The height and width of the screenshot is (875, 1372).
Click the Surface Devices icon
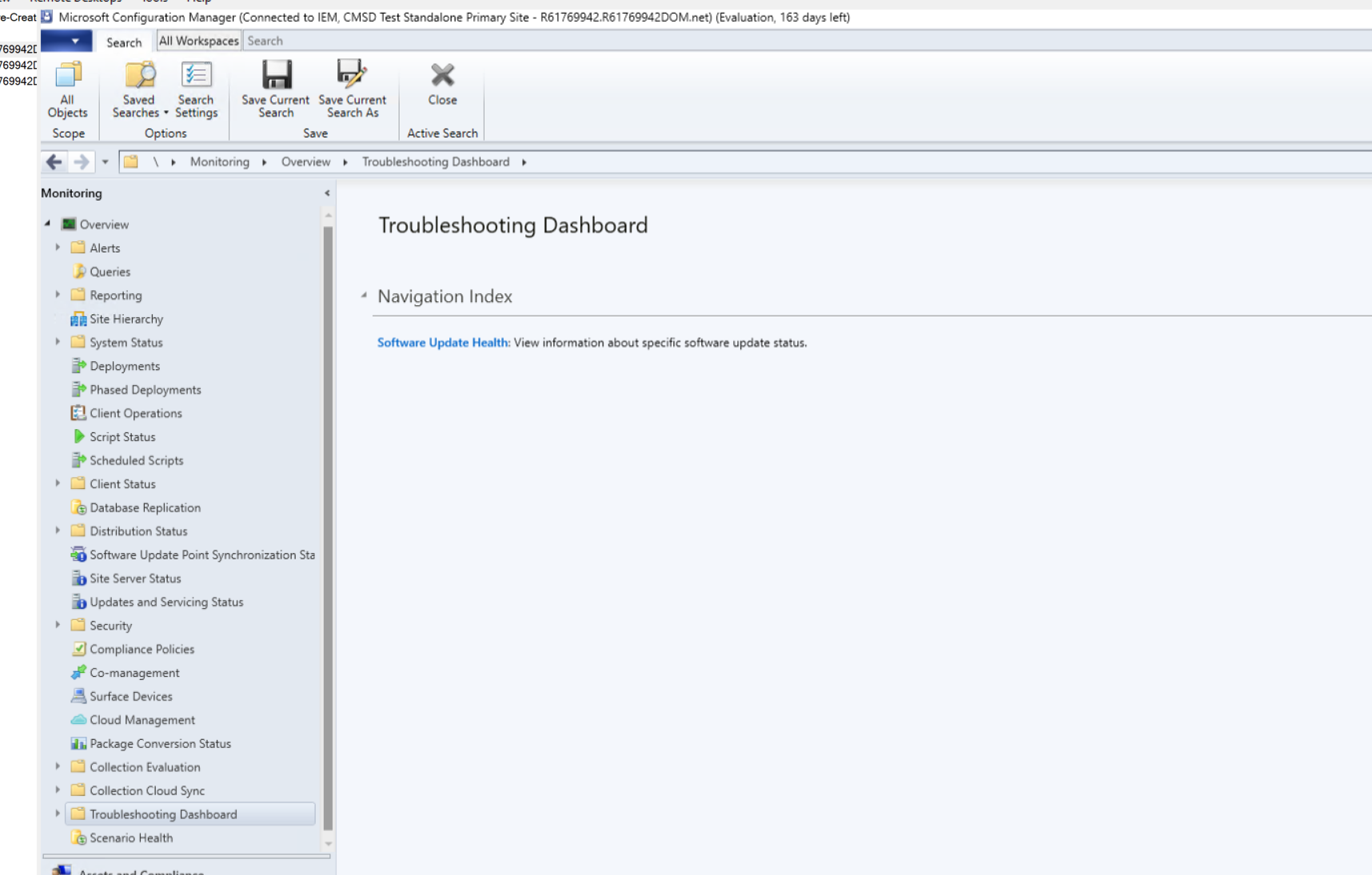coord(78,696)
